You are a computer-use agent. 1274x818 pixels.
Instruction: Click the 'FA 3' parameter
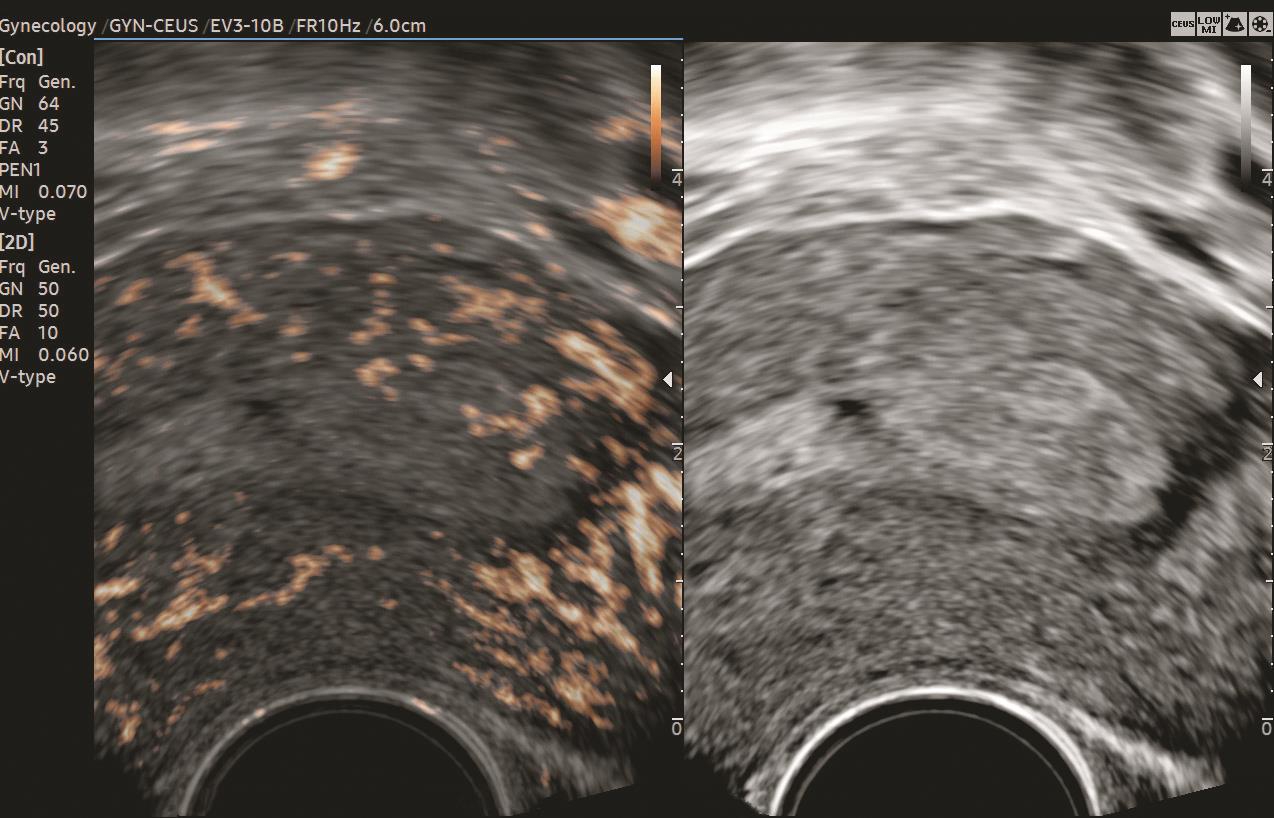click(24, 148)
